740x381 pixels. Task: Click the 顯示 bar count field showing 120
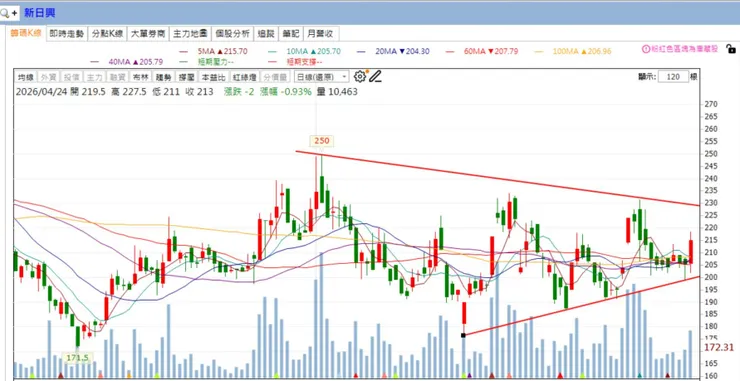pos(673,76)
